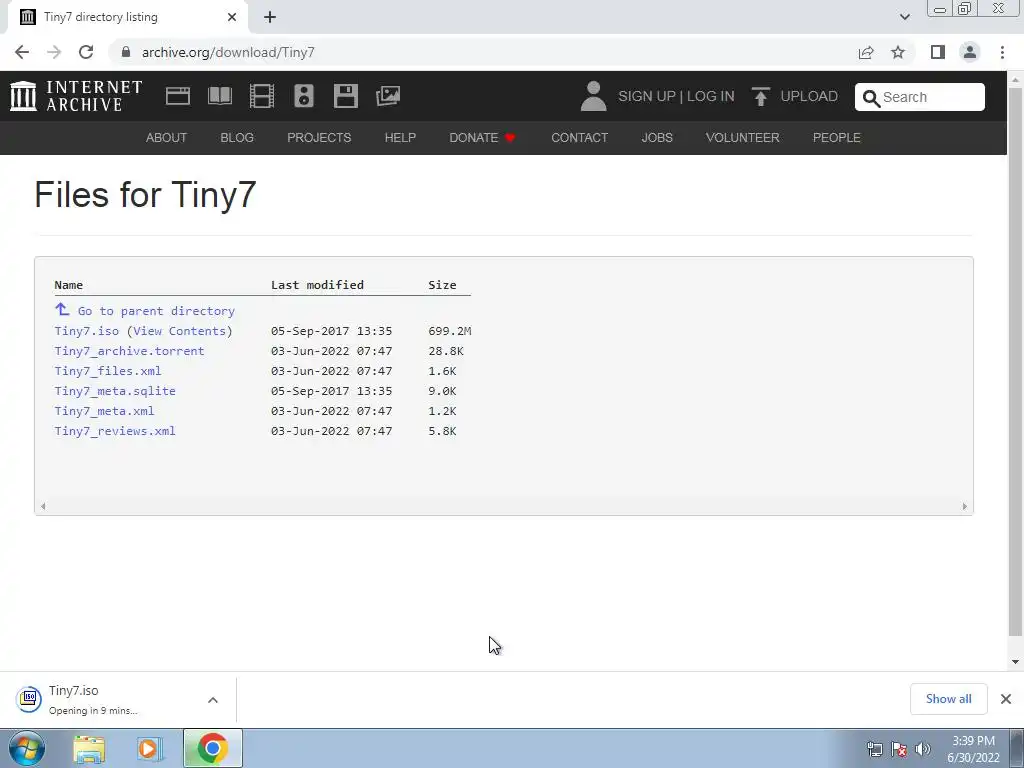The width and height of the screenshot is (1024, 768).
Task: Click the file listing left scroll arrow
Action: pyautogui.click(x=43, y=506)
